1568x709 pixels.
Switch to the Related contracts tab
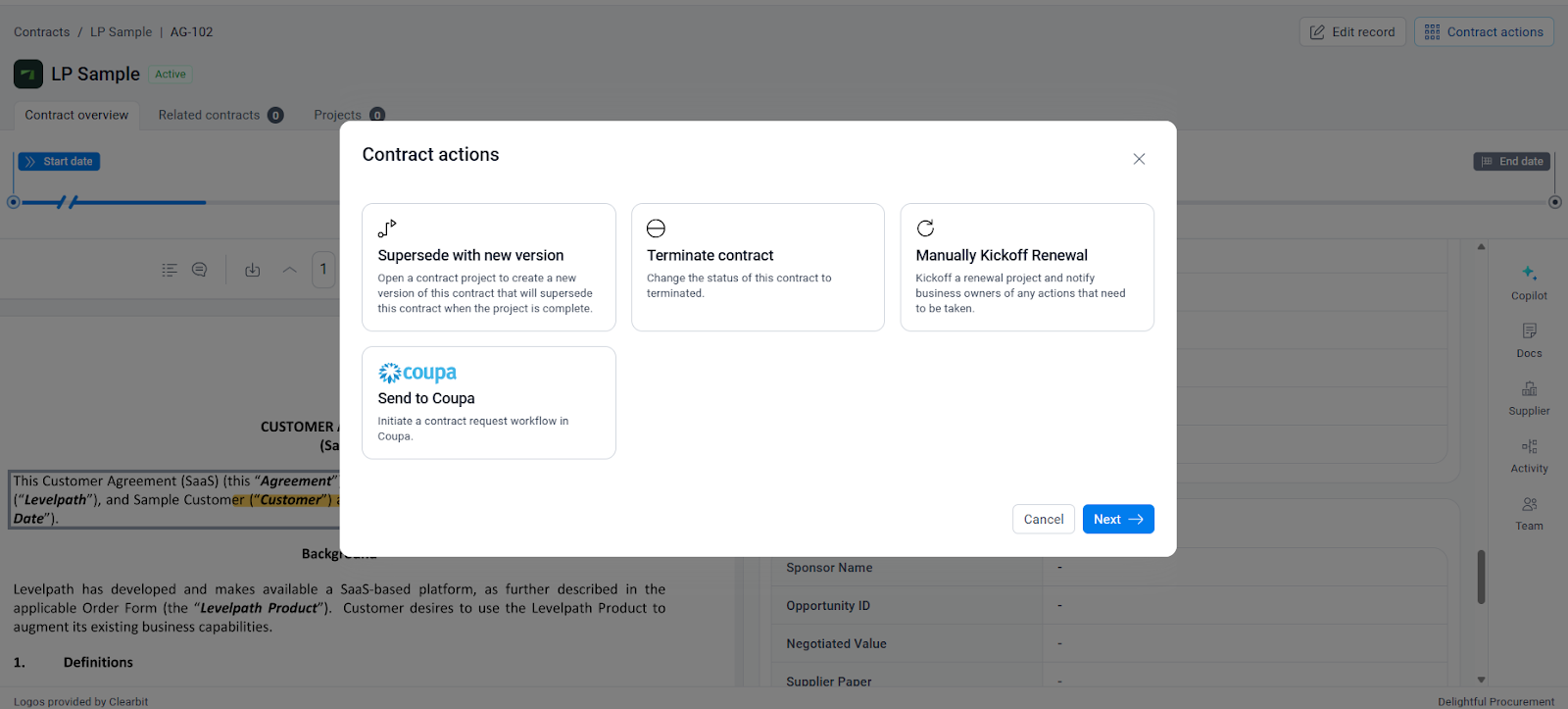coord(210,115)
